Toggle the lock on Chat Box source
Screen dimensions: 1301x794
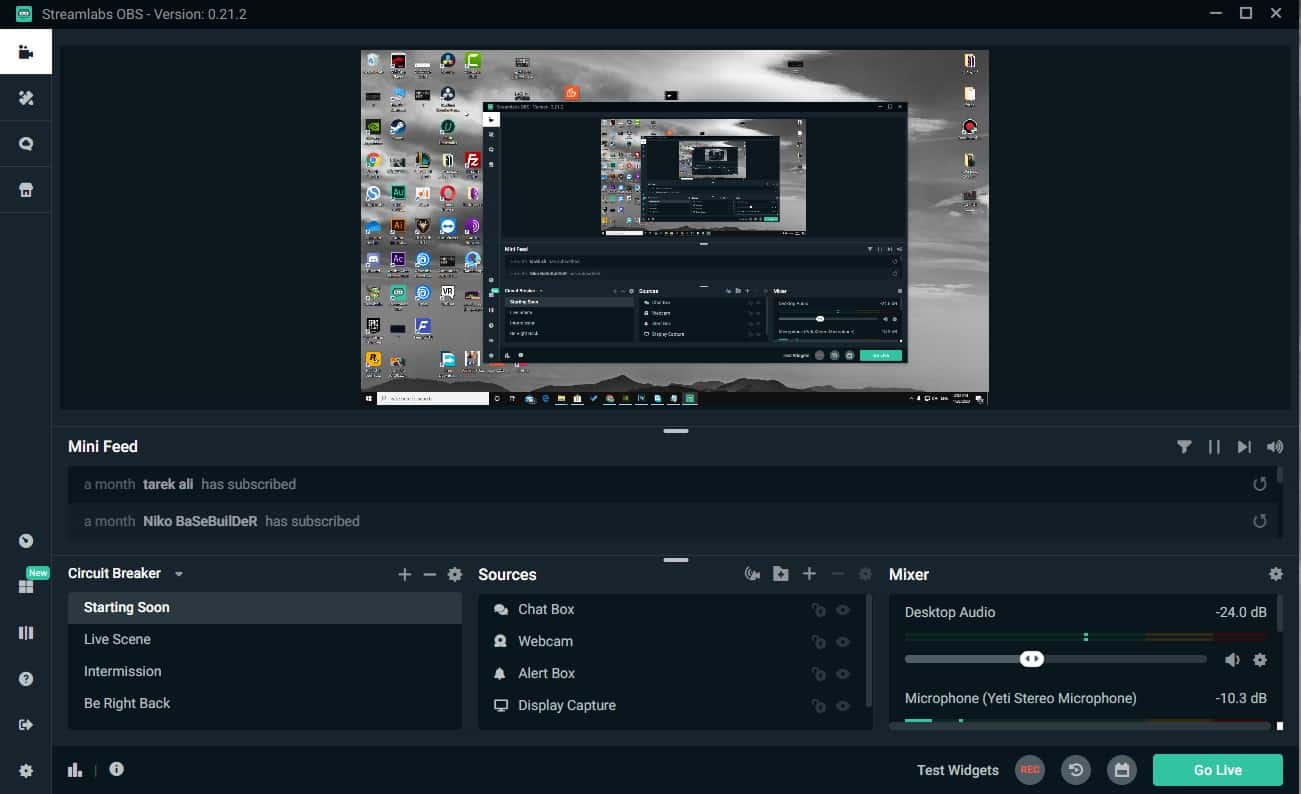pos(818,610)
